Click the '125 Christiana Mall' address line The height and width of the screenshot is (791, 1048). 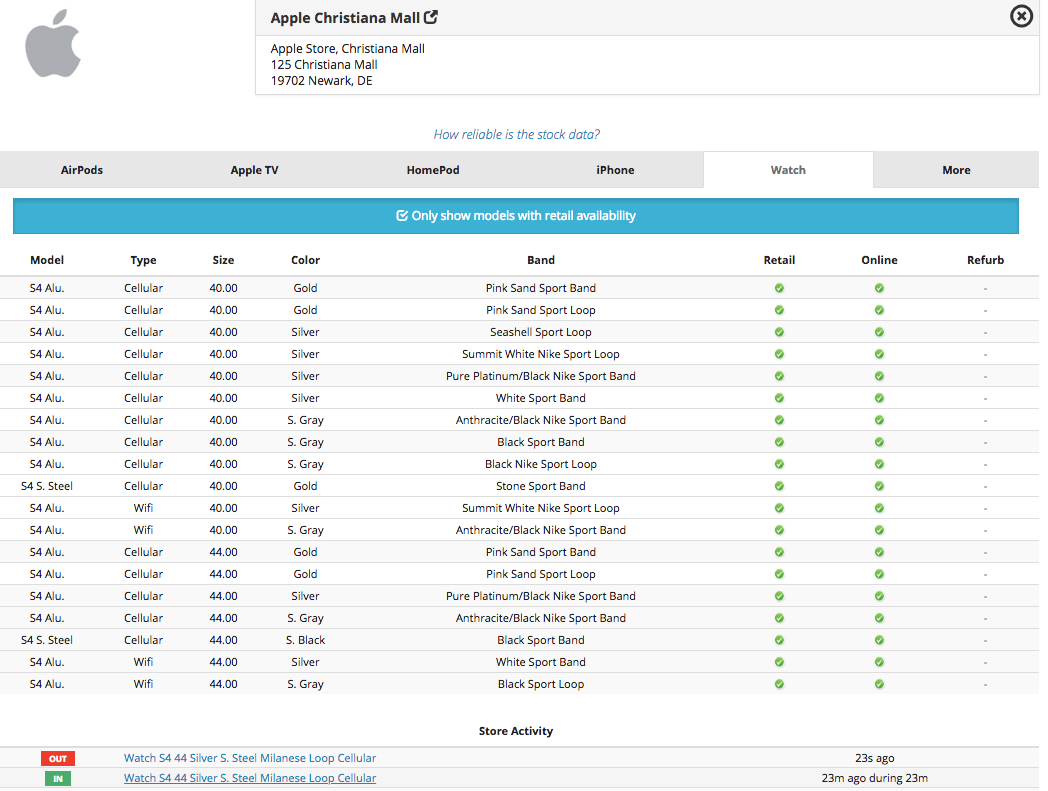(324, 65)
